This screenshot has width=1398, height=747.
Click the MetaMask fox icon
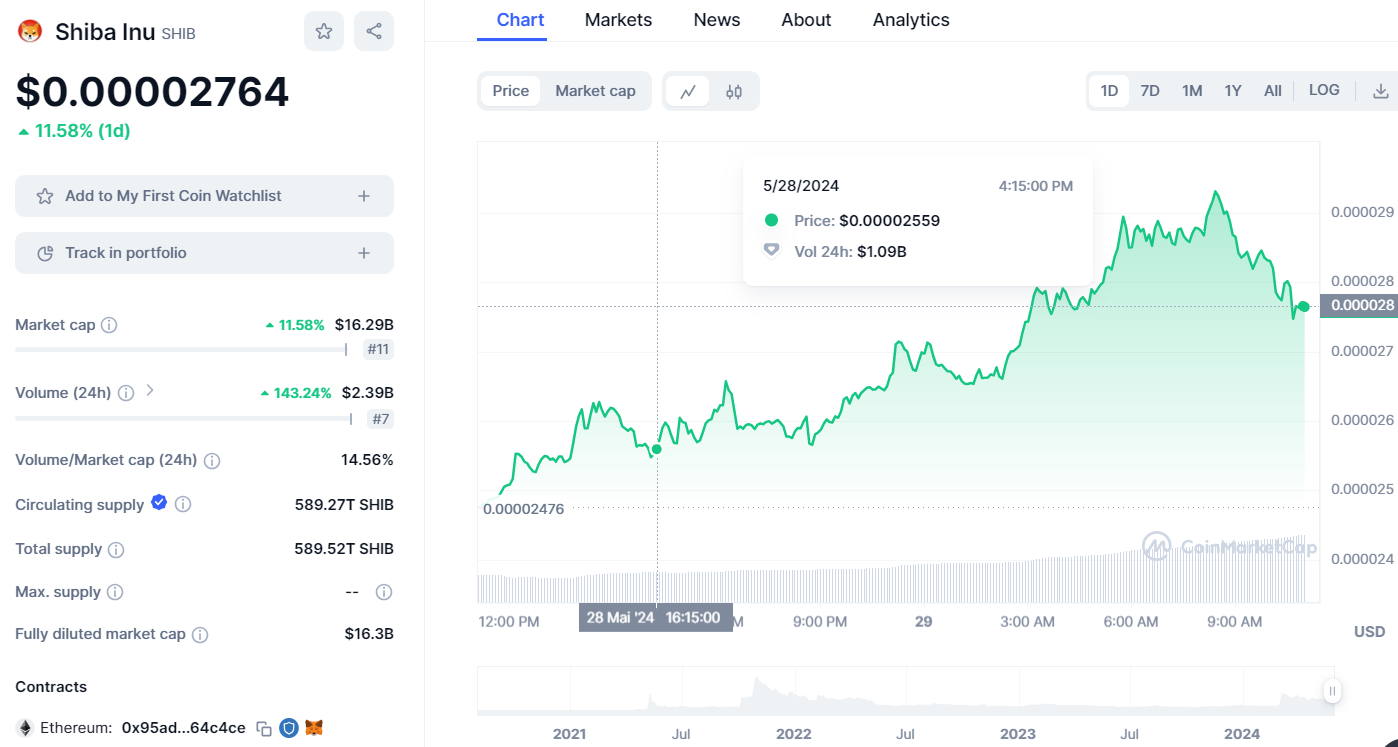click(314, 728)
